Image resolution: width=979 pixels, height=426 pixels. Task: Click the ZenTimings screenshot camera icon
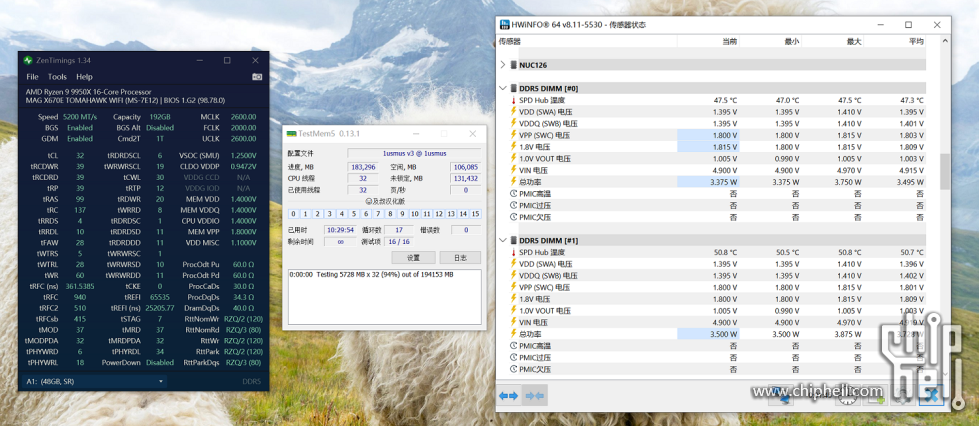coord(257,77)
